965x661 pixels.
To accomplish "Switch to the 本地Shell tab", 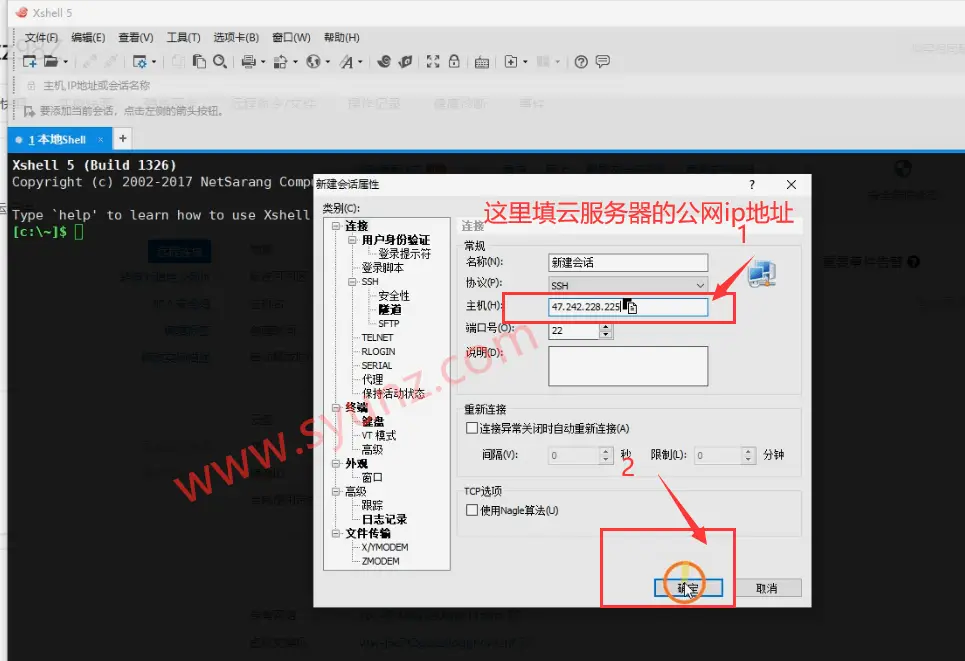I will coord(55,139).
